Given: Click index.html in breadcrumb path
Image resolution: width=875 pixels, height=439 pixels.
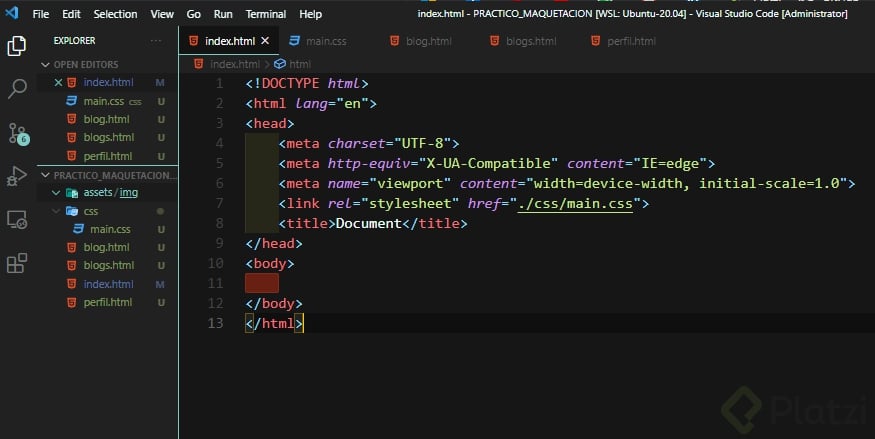Looking at the screenshot, I should tap(234, 64).
